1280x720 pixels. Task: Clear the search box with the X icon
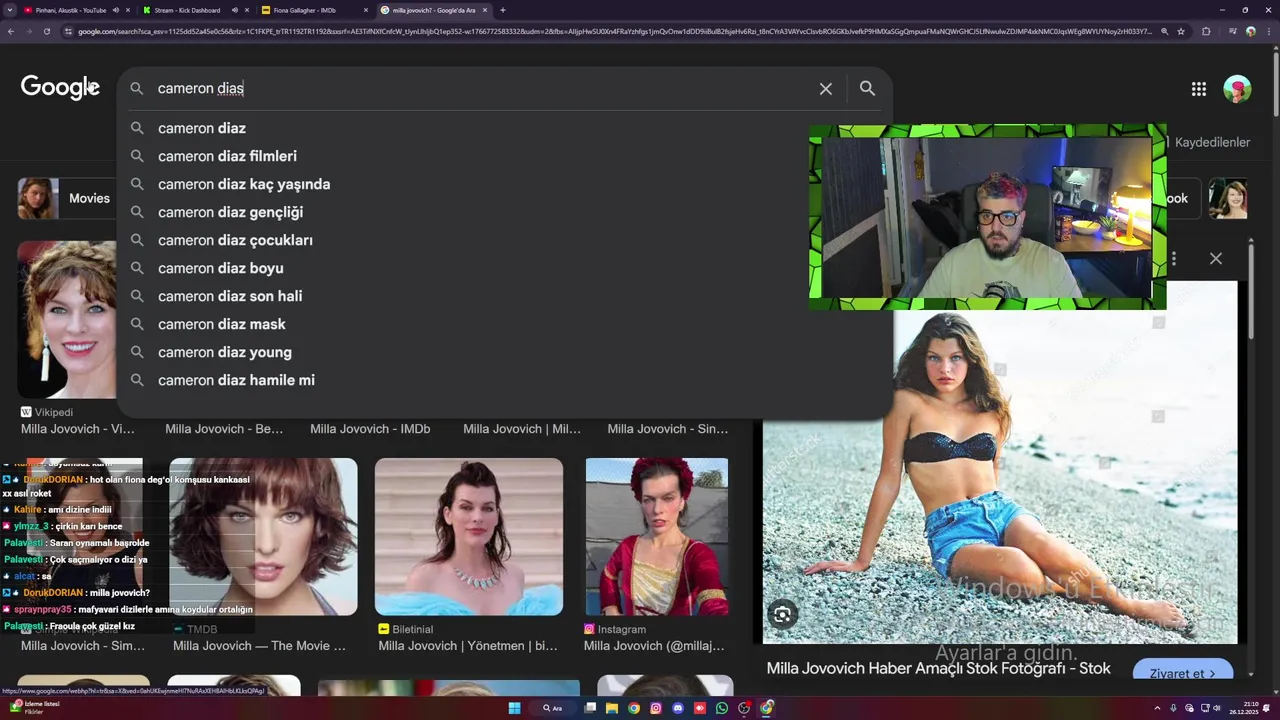pos(826,88)
